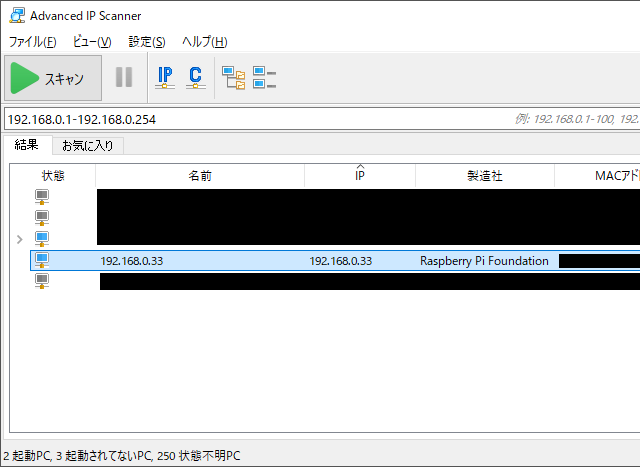640x467 pixels.
Task: Sort by the MACアドレス column header
Action: pos(598,176)
